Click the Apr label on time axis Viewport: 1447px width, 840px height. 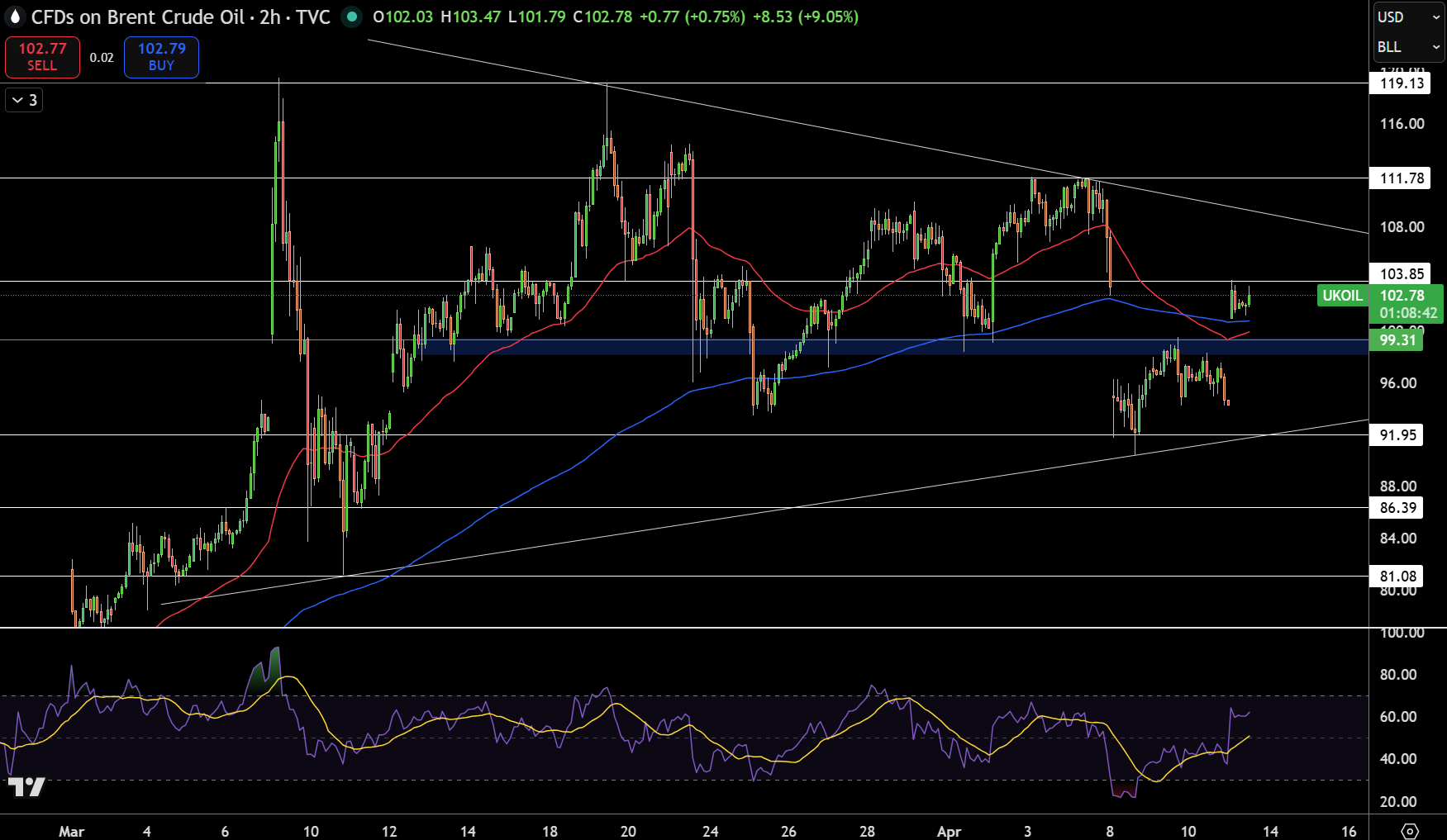[x=949, y=831]
